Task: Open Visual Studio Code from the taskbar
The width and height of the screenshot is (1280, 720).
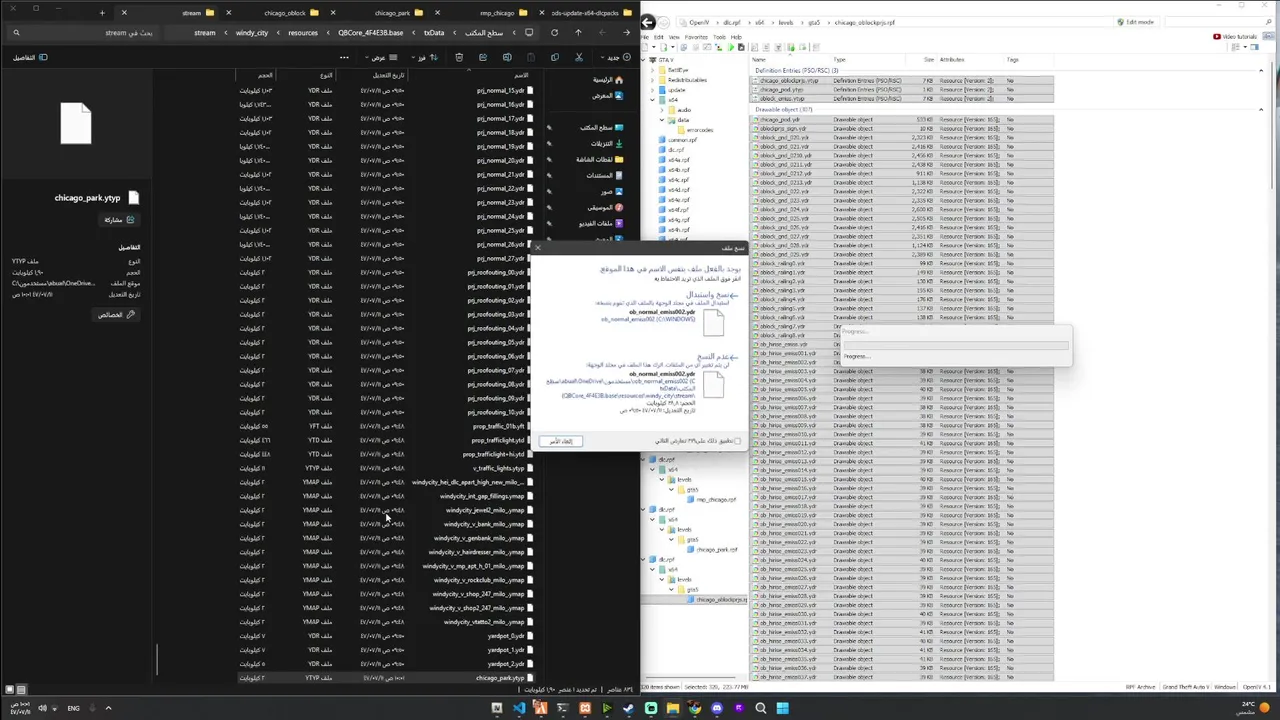Action: pyautogui.click(x=518, y=708)
